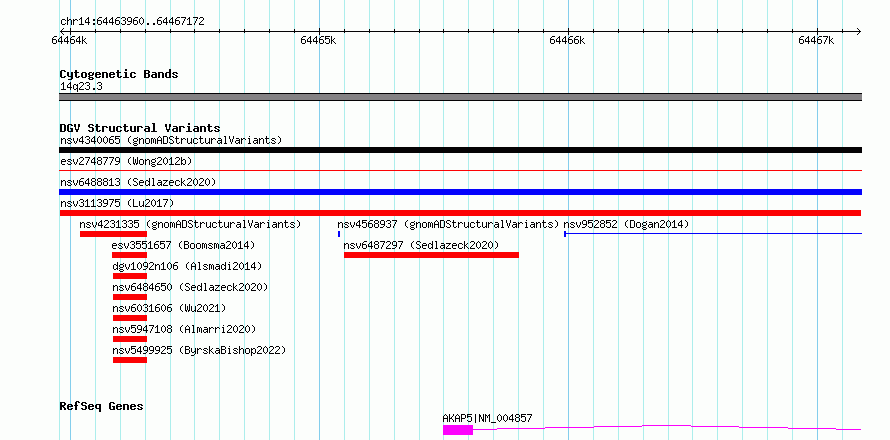
Task: Click the thin red esv2748779 bar
Action: point(460,170)
